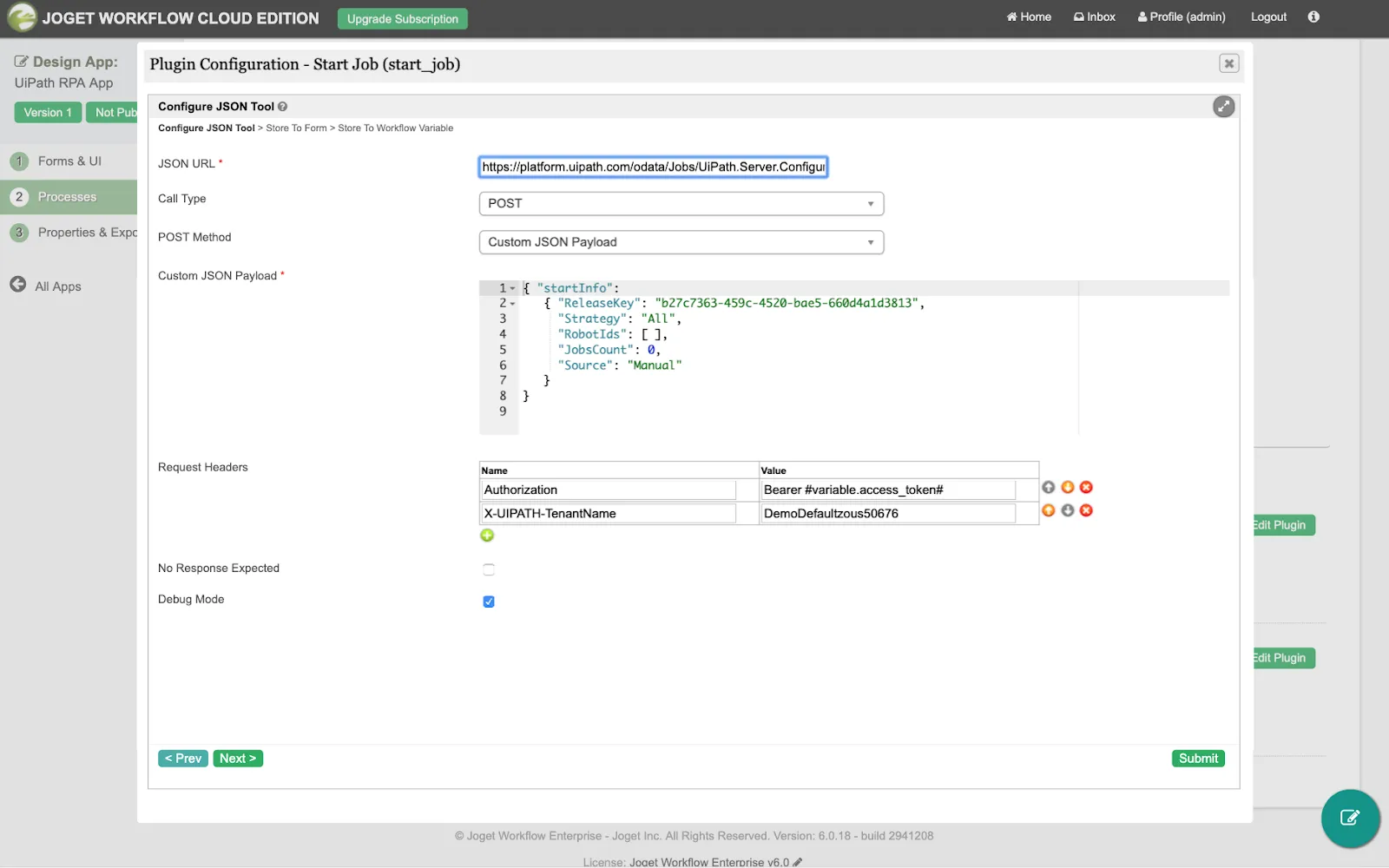Uncheck the Debug Mode checkbox

point(489,602)
